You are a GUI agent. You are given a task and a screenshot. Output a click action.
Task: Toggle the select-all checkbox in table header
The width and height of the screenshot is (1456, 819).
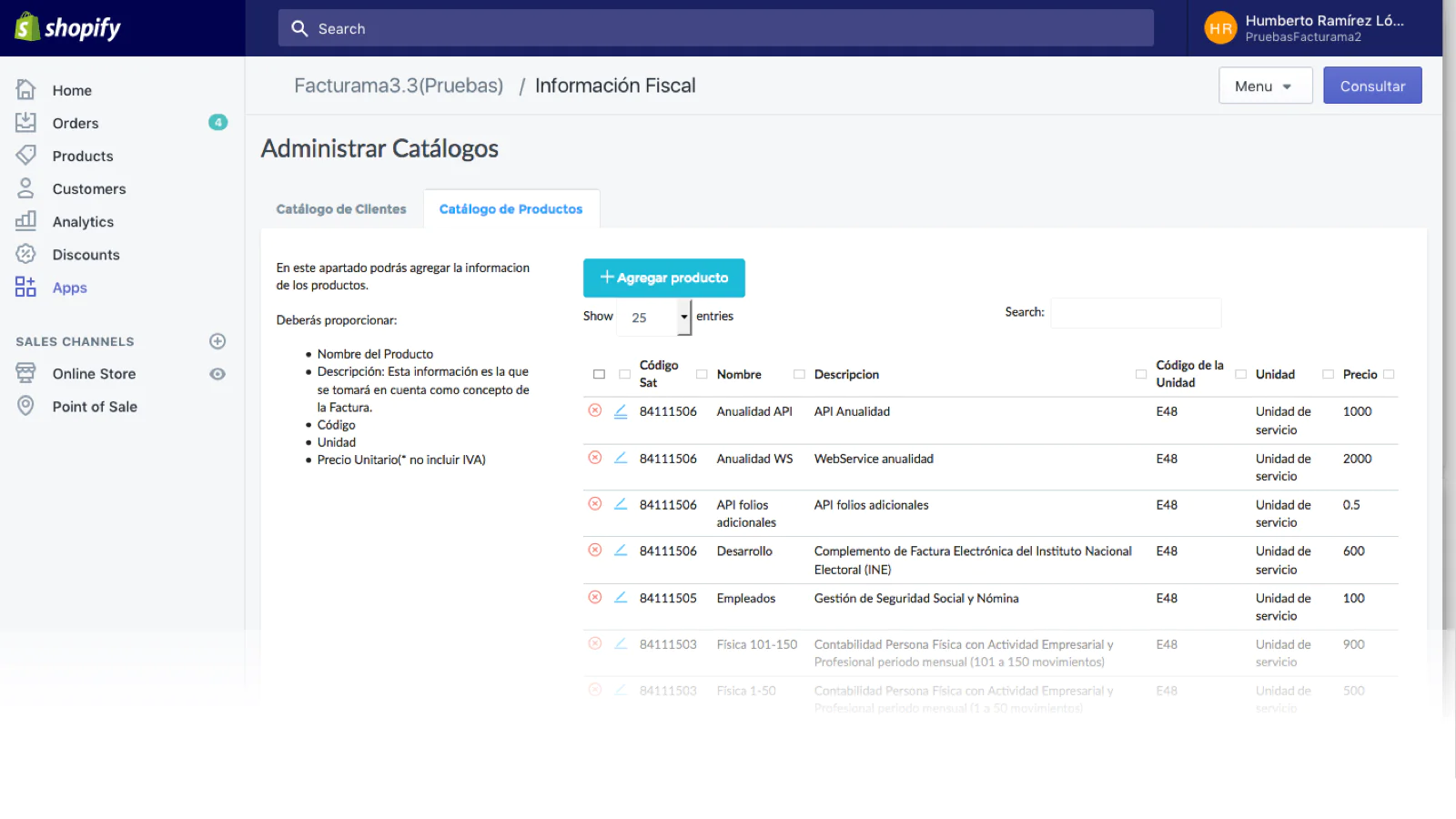pyautogui.click(x=599, y=374)
